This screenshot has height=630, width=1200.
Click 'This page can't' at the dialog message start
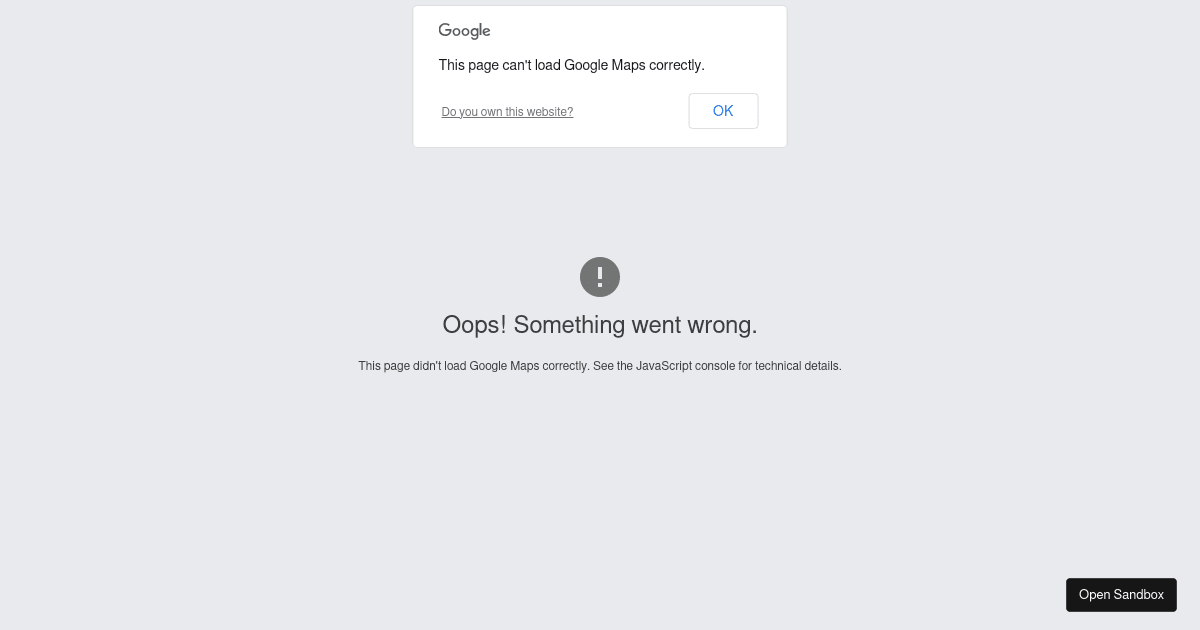point(483,65)
